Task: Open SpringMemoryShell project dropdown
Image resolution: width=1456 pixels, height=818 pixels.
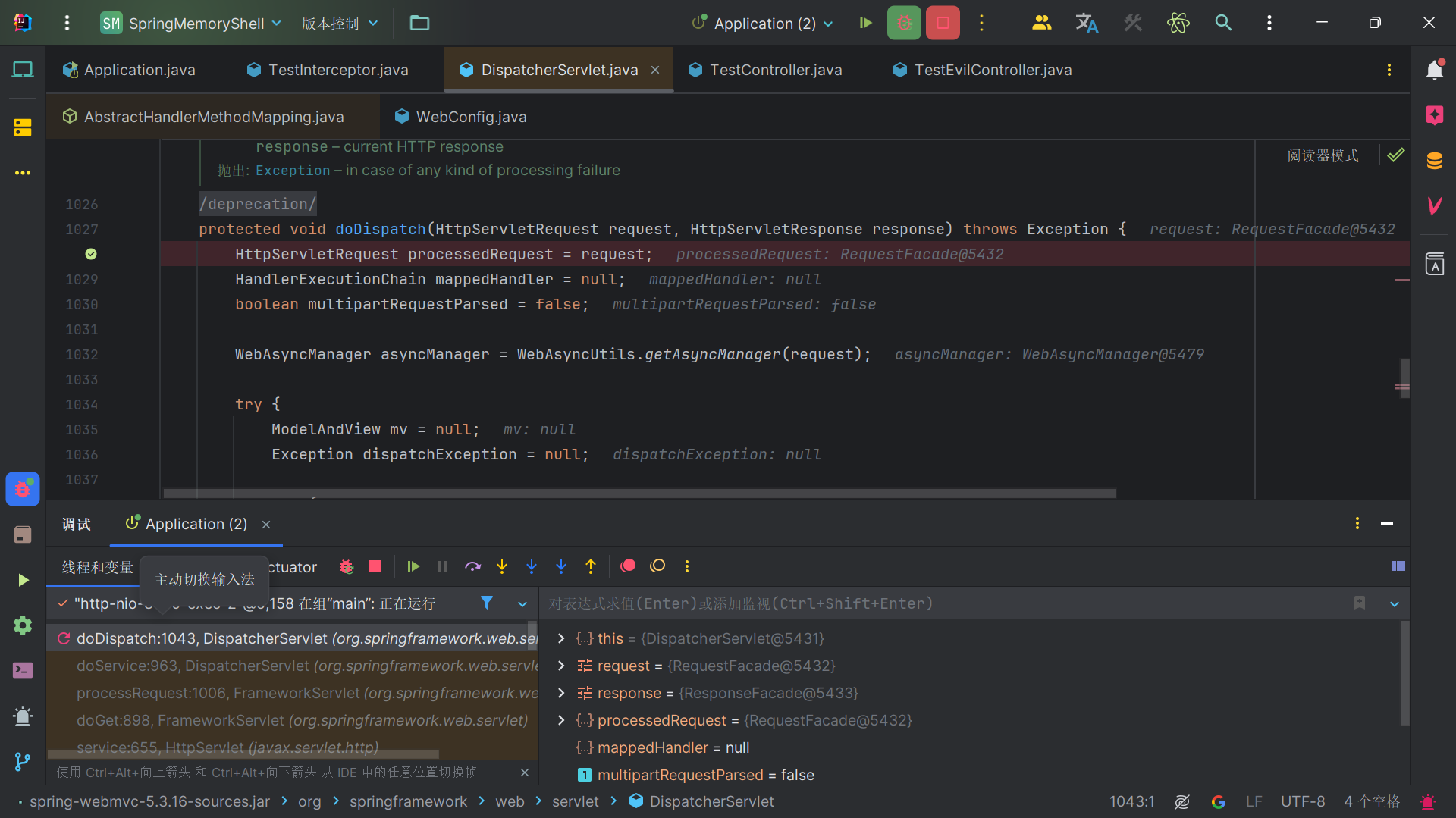Action: click(x=191, y=23)
